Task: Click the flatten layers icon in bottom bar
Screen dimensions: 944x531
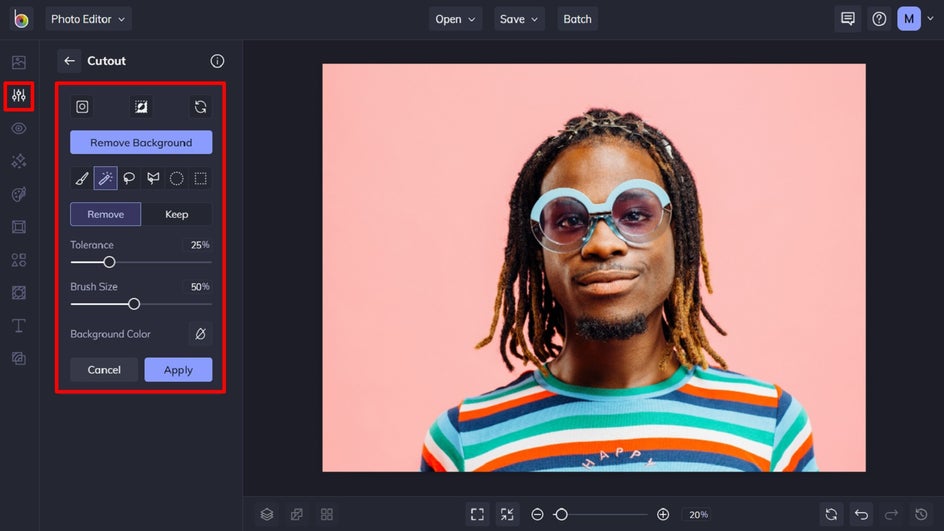Action: (297, 514)
